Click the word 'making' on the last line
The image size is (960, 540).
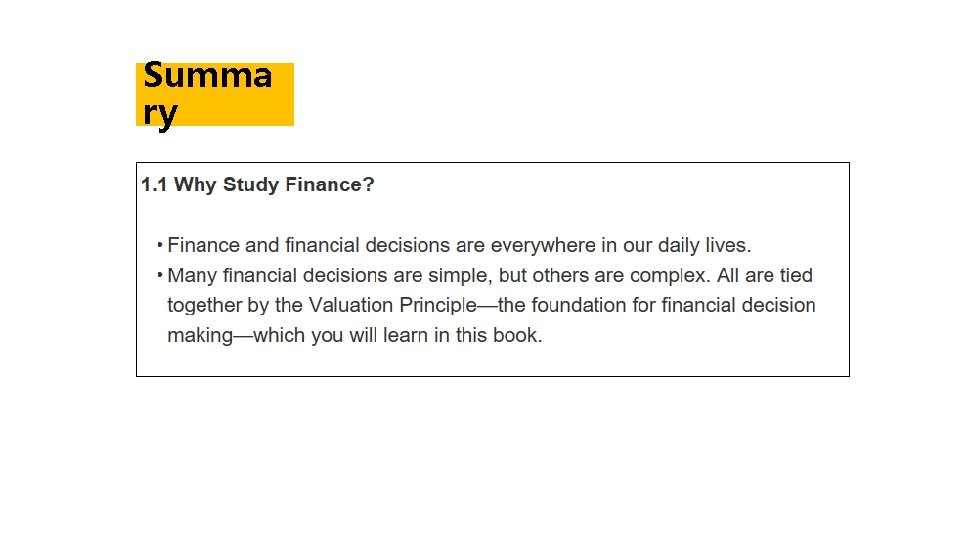point(199,335)
